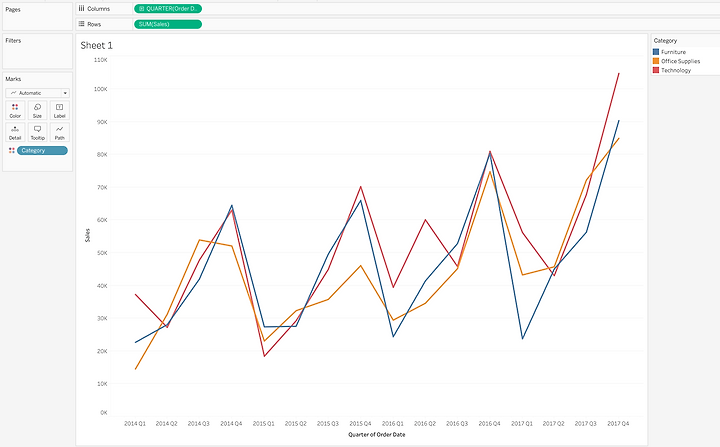Click the Sales axis title
The height and width of the screenshot is (447, 720).
pyautogui.click(x=86, y=235)
